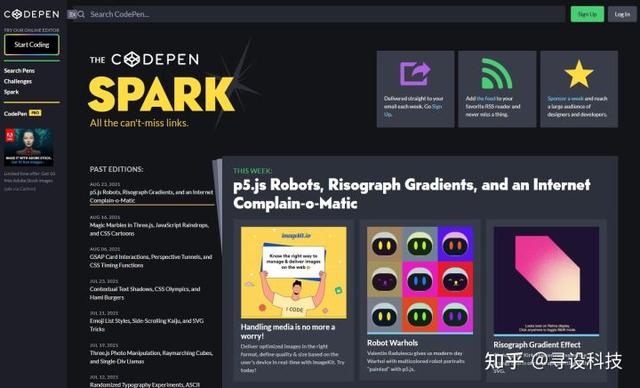The width and height of the screenshot is (640, 388).
Task: Open the Robot Warhols thumbnail
Action: [x=420, y=280]
